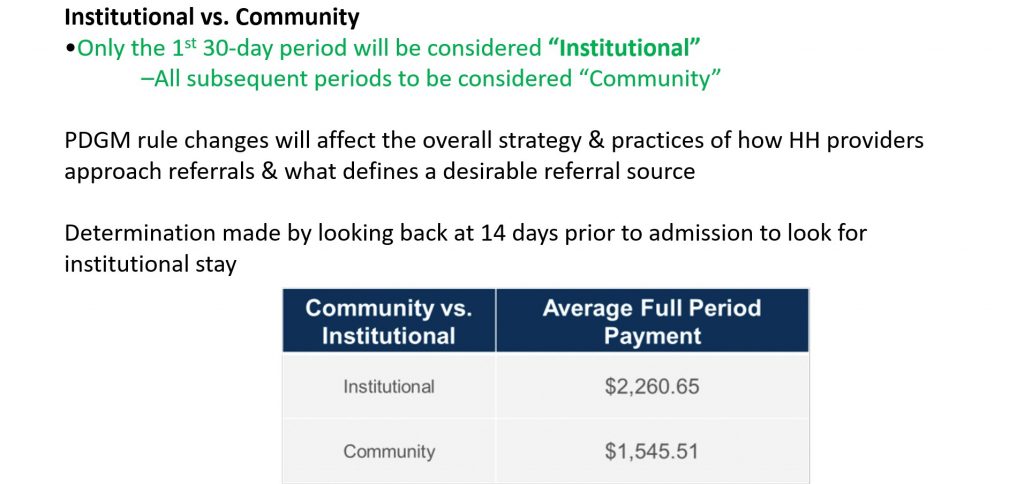Select the 'All subsequent periods' sub-bullet line
Viewport: 1024px width, 484px height.
click(431, 78)
